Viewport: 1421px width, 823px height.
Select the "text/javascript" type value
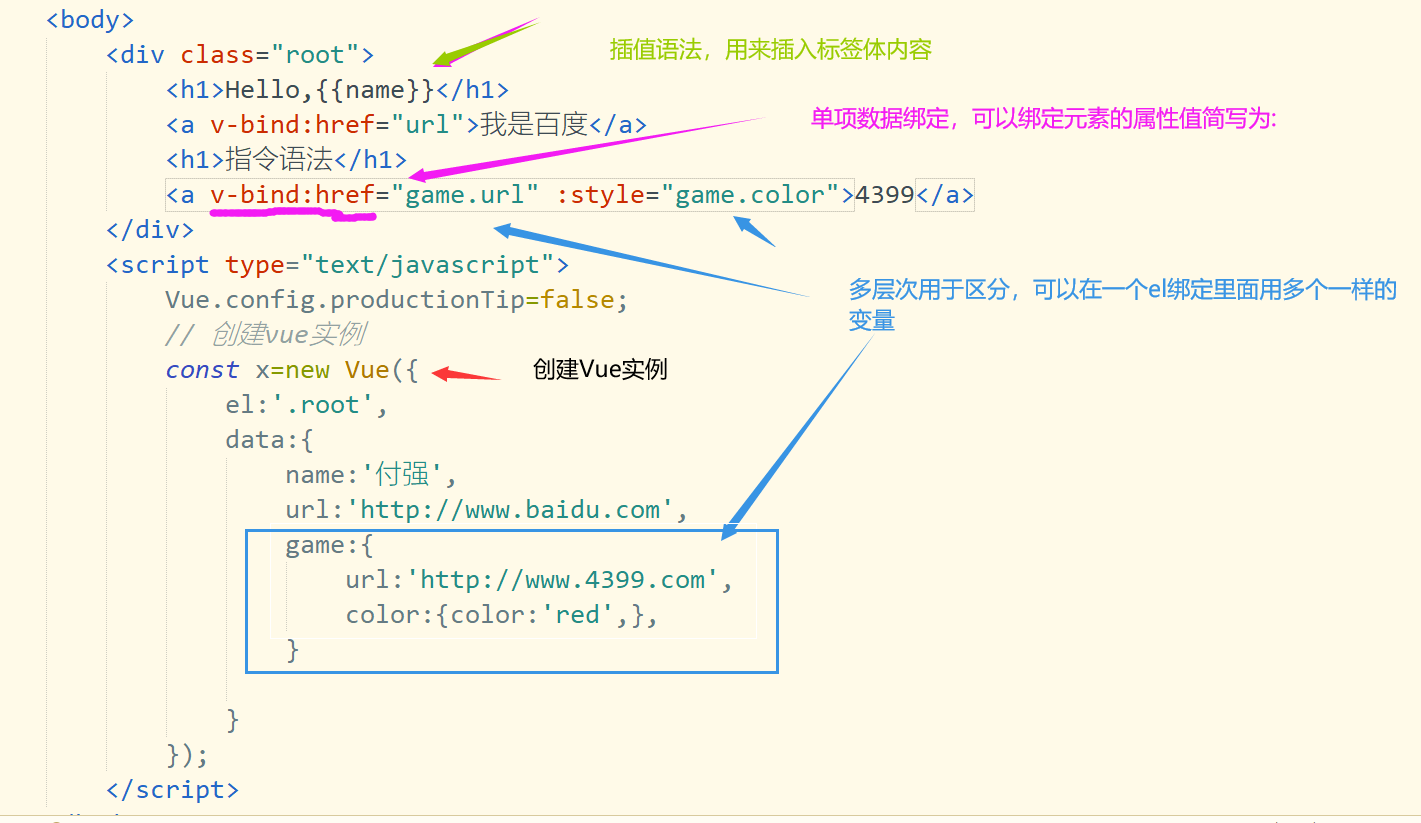tap(428, 264)
